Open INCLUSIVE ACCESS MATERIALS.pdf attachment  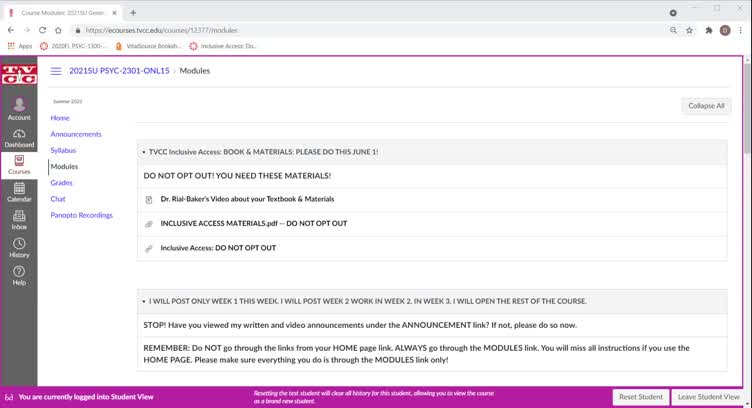[x=253, y=223]
